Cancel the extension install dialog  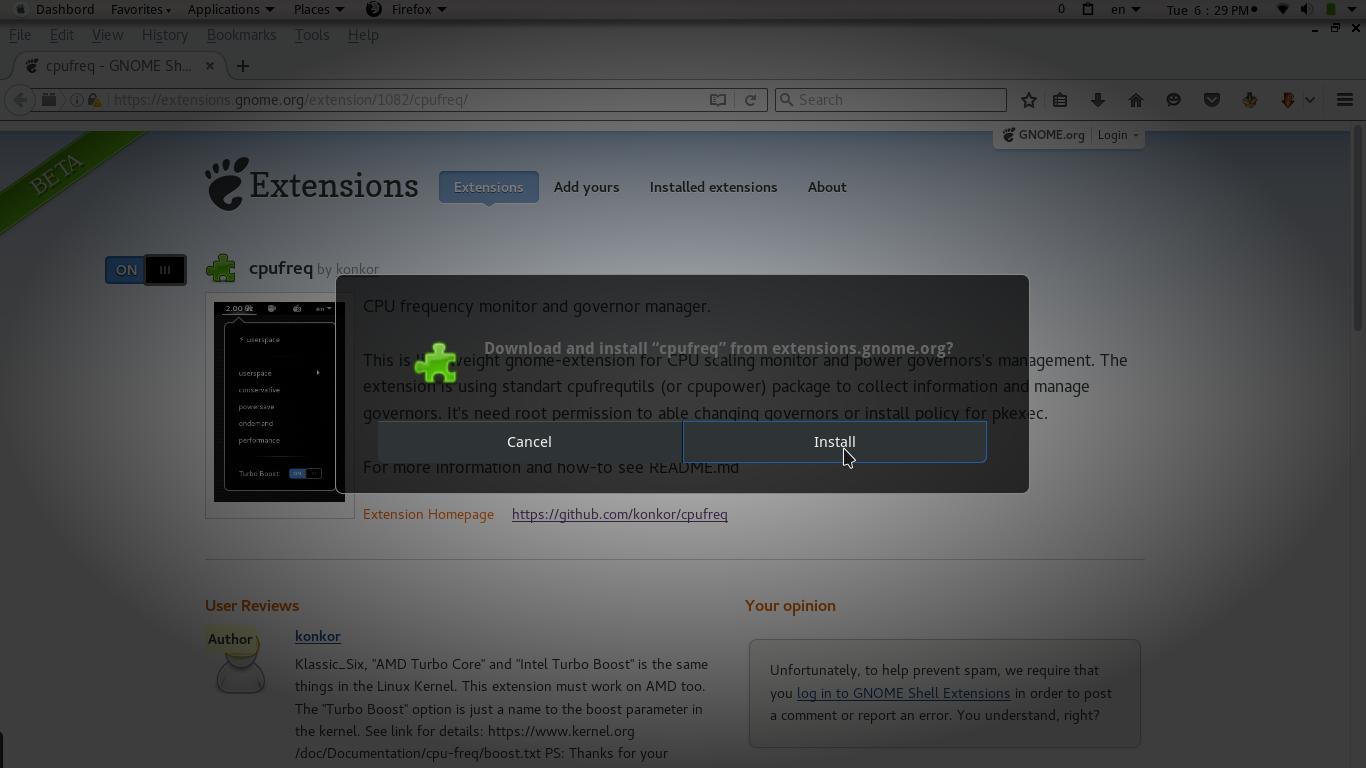tap(529, 442)
